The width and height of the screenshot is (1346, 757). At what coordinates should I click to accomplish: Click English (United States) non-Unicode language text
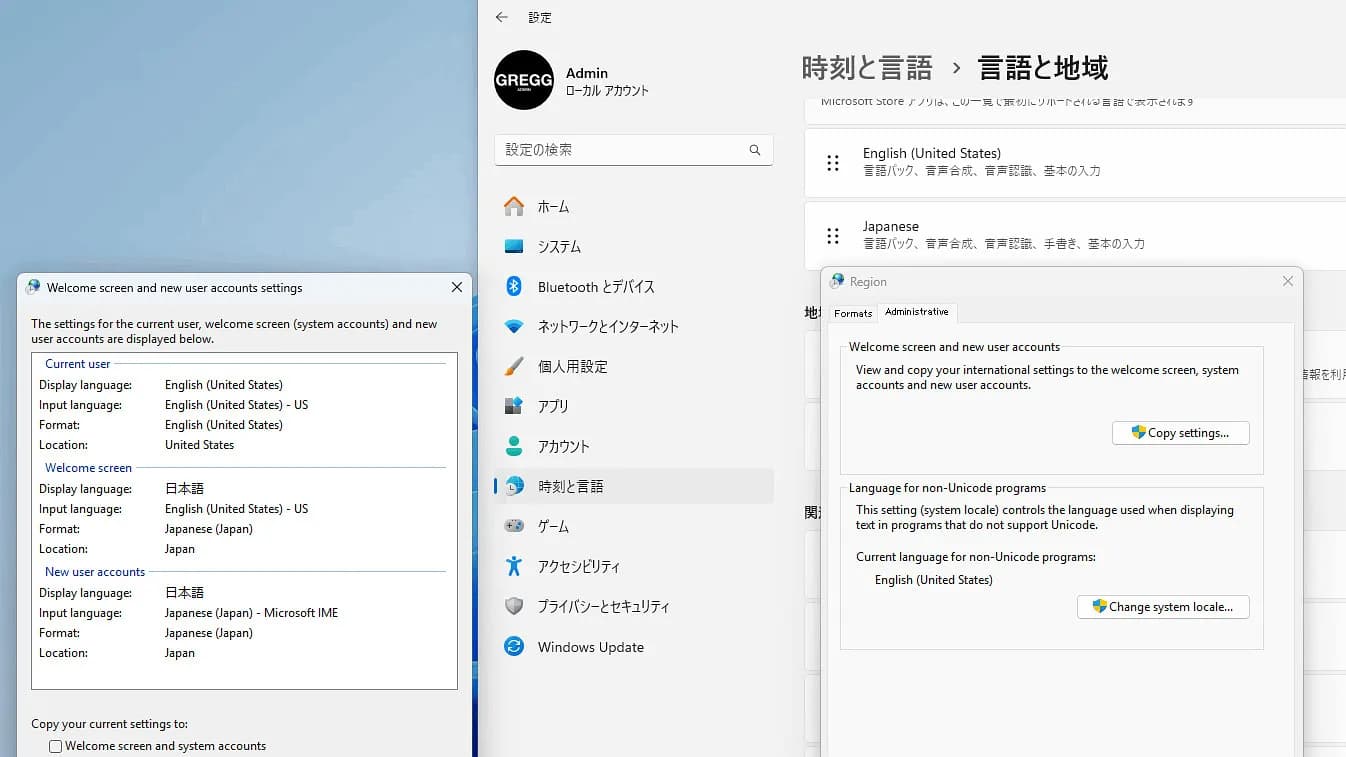point(934,580)
